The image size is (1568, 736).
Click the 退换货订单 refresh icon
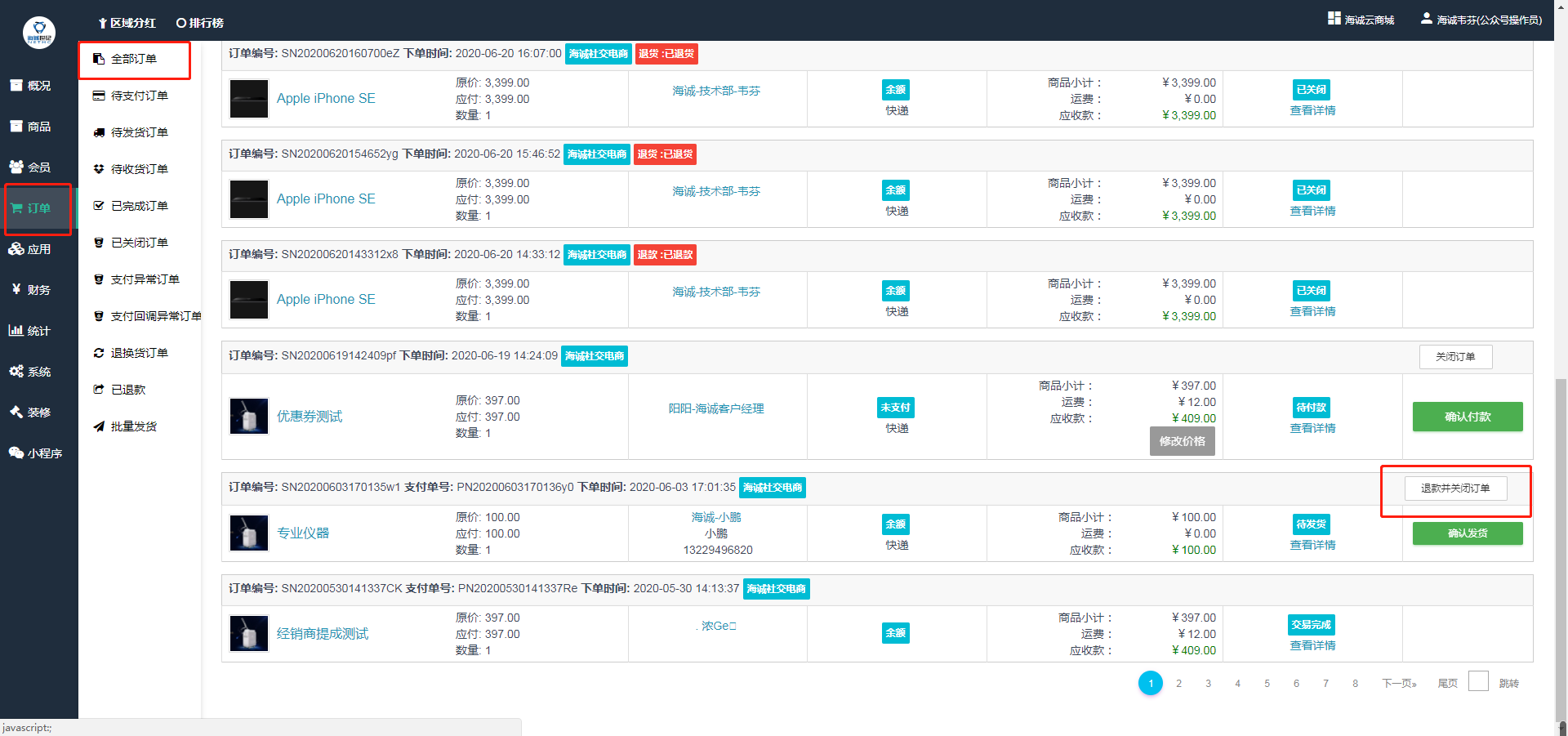pos(99,353)
